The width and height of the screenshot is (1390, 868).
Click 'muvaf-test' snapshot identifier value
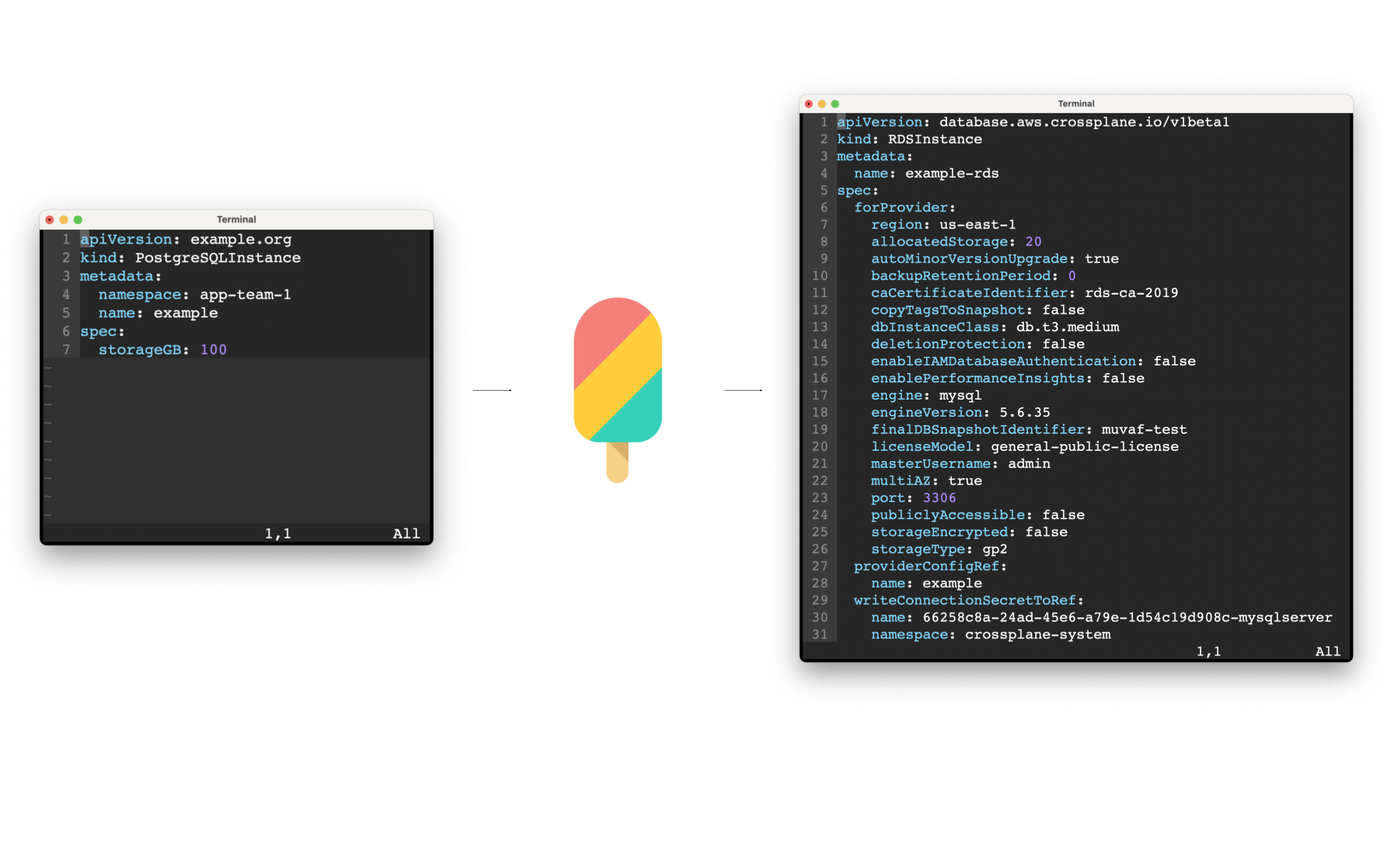[x=1144, y=430]
